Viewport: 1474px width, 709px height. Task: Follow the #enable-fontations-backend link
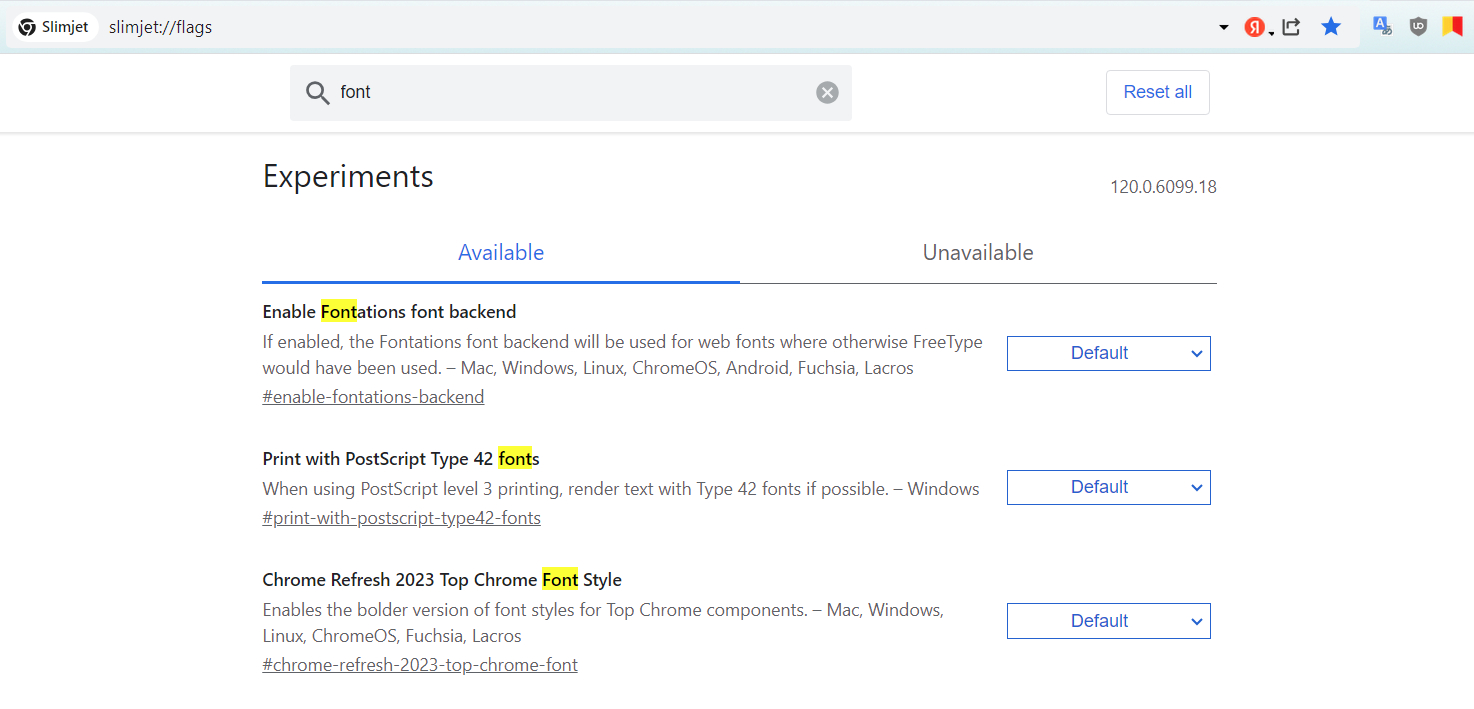(x=373, y=397)
